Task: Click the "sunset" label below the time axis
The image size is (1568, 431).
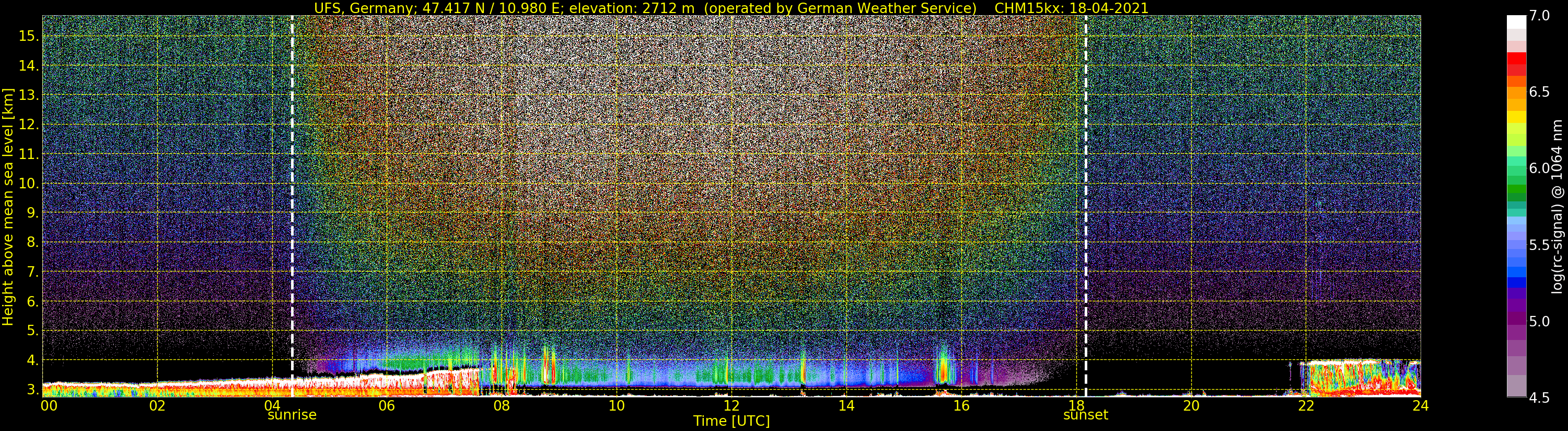Action: [1085, 415]
